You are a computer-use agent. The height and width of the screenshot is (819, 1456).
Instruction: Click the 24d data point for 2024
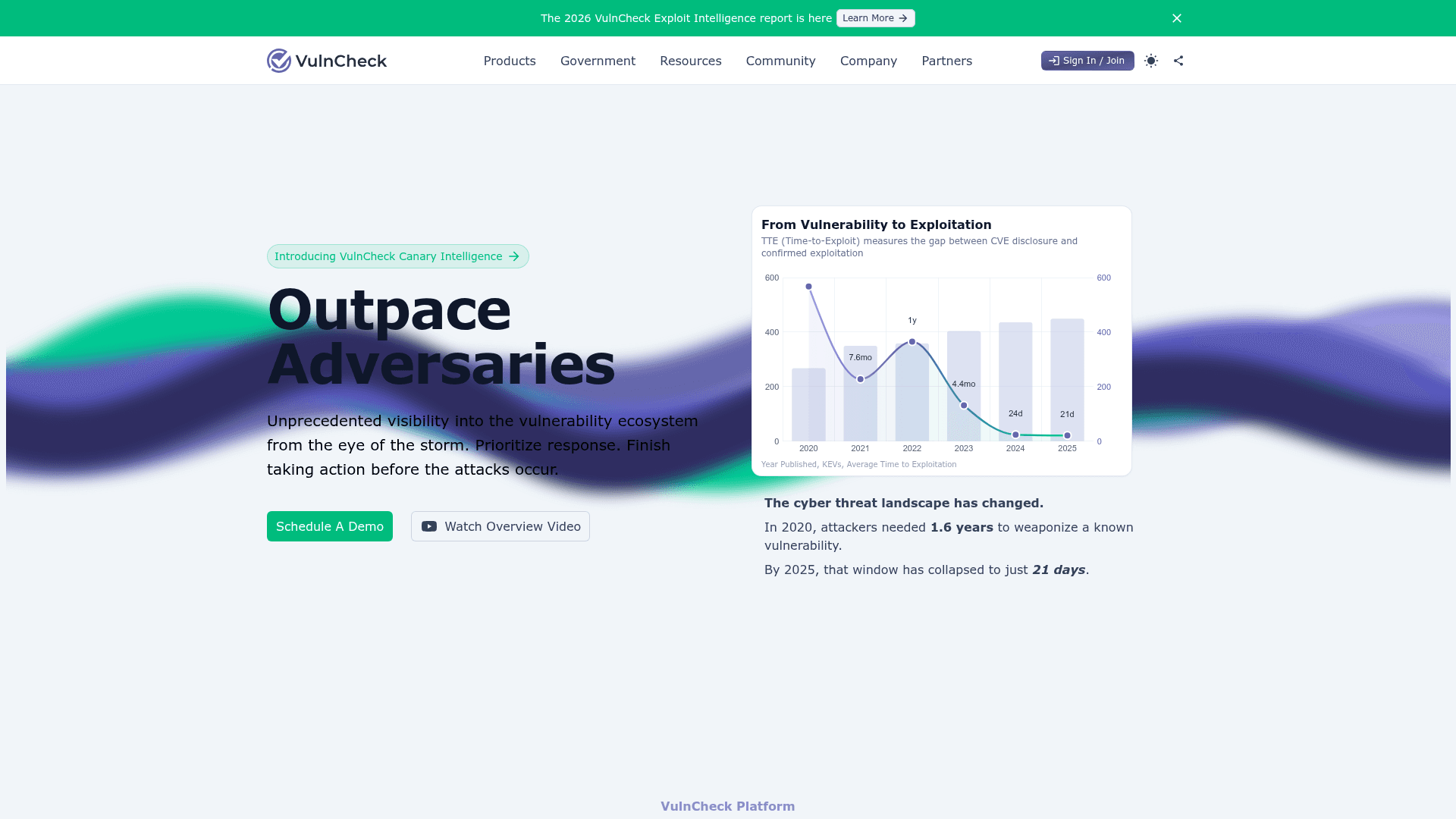(x=1015, y=435)
